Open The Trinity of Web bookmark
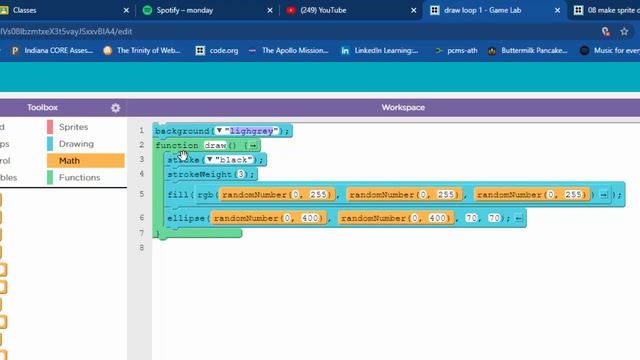The width and height of the screenshot is (640, 360). click(142, 51)
